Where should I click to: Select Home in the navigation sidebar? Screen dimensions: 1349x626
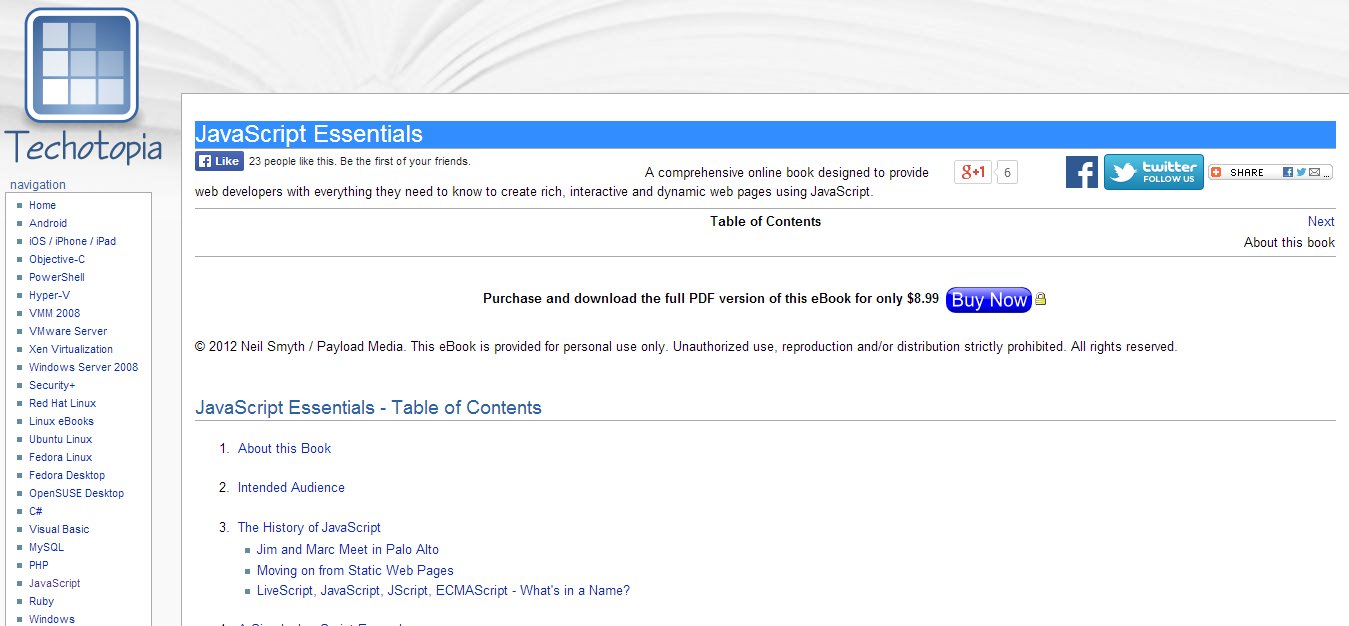click(x=43, y=206)
